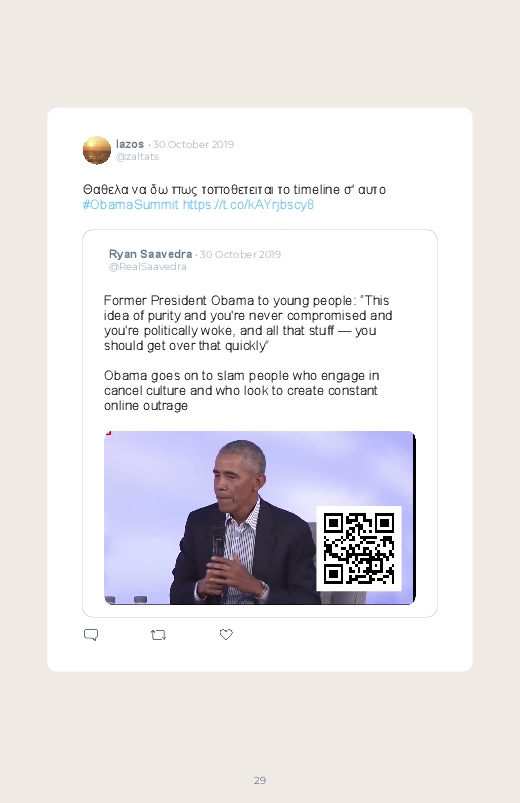The height and width of the screenshot is (803, 520).
Task: Click the quoted tweet's 30 October 2019 date
Action: point(240,255)
